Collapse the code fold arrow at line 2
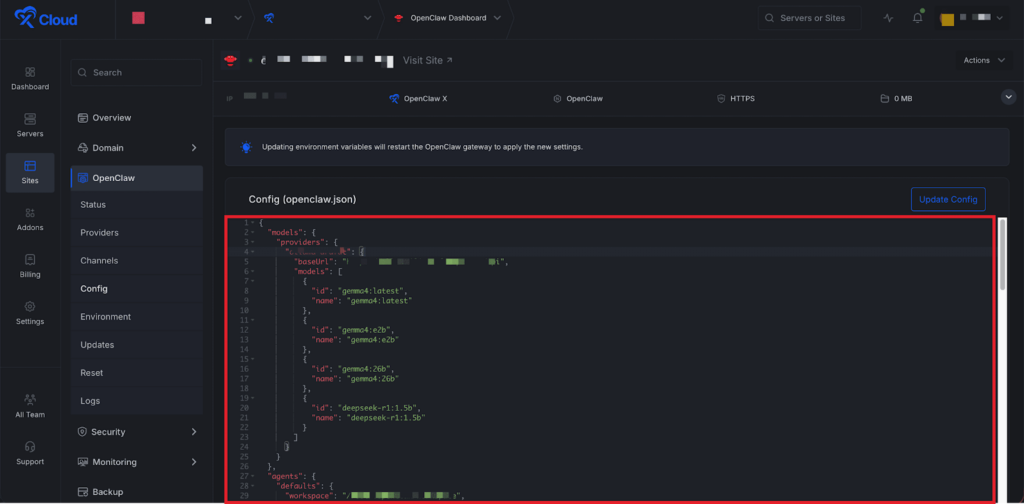This screenshot has width=1024, height=504. (x=253, y=232)
